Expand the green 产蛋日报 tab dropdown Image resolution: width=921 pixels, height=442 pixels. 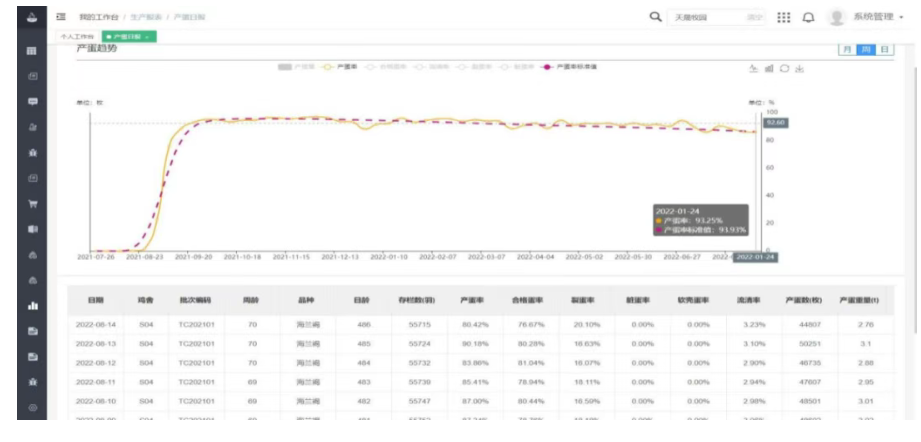tap(130, 37)
